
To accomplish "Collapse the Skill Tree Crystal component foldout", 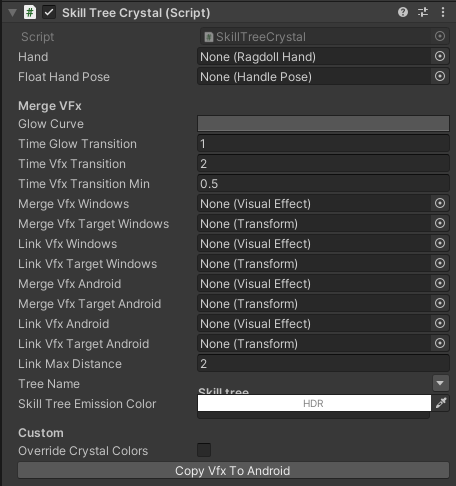I will (x=12, y=13).
